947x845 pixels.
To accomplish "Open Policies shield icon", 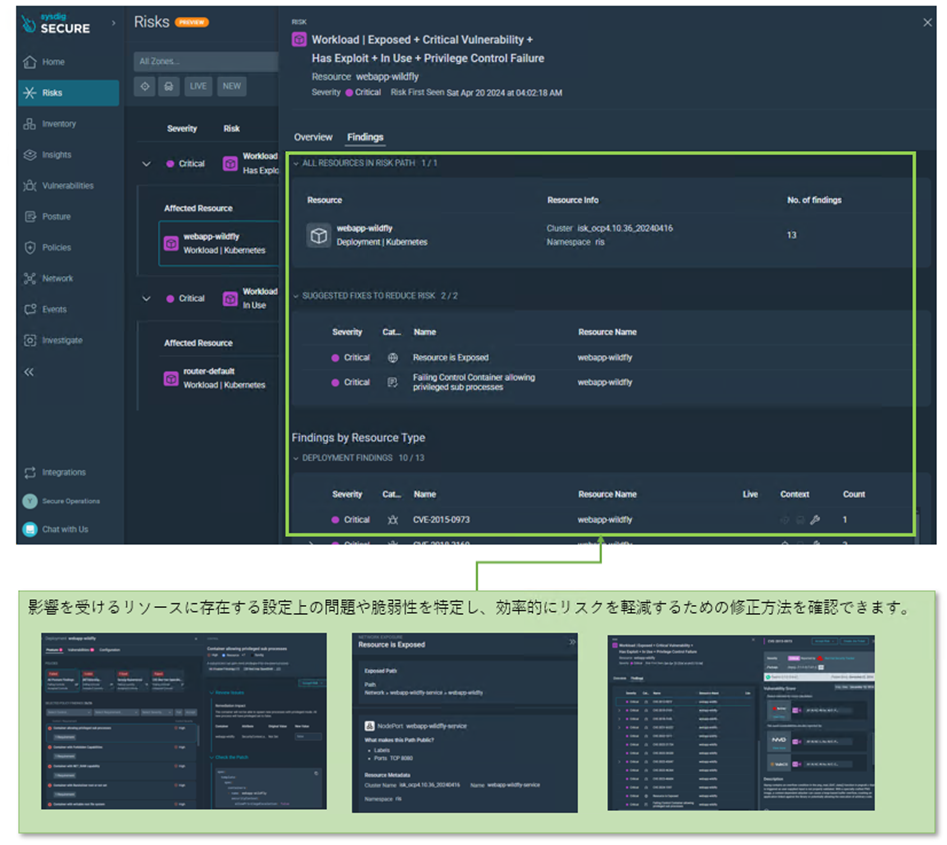I will click(30, 248).
